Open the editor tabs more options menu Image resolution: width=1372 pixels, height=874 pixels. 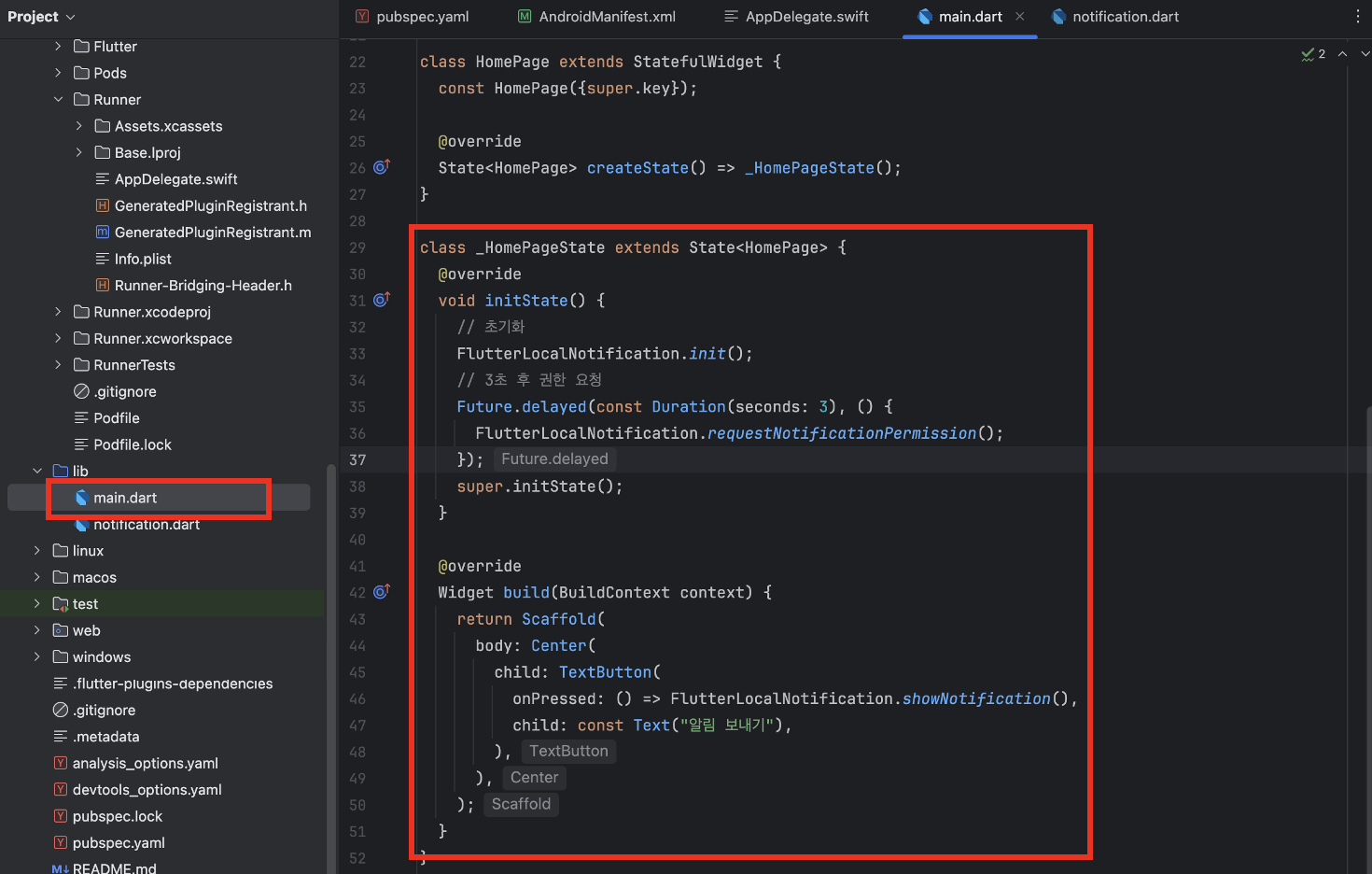tap(1357, 17)
